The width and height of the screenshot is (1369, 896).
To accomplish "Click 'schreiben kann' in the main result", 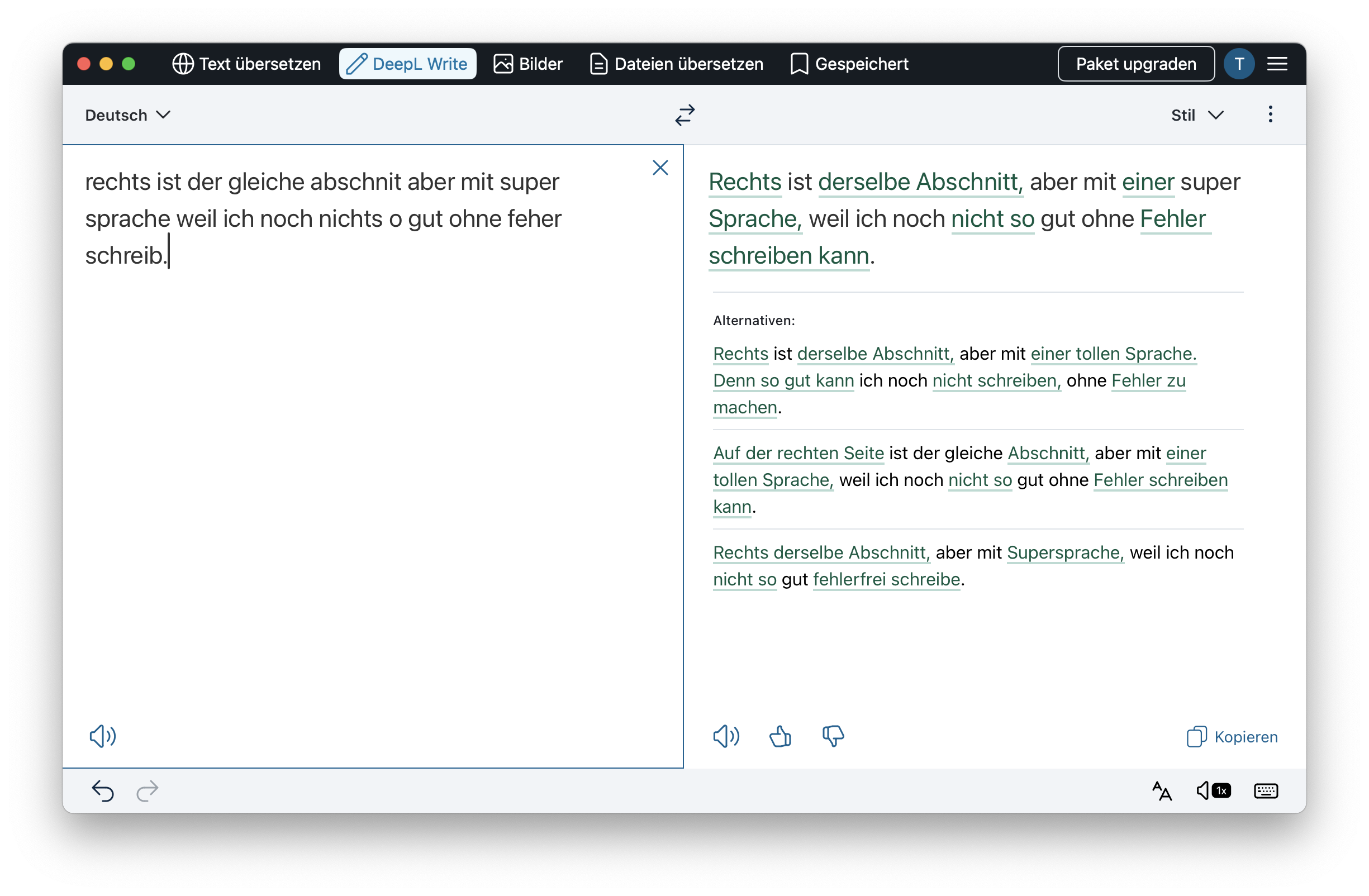I will pyautogui.click(x=788, y=255).
